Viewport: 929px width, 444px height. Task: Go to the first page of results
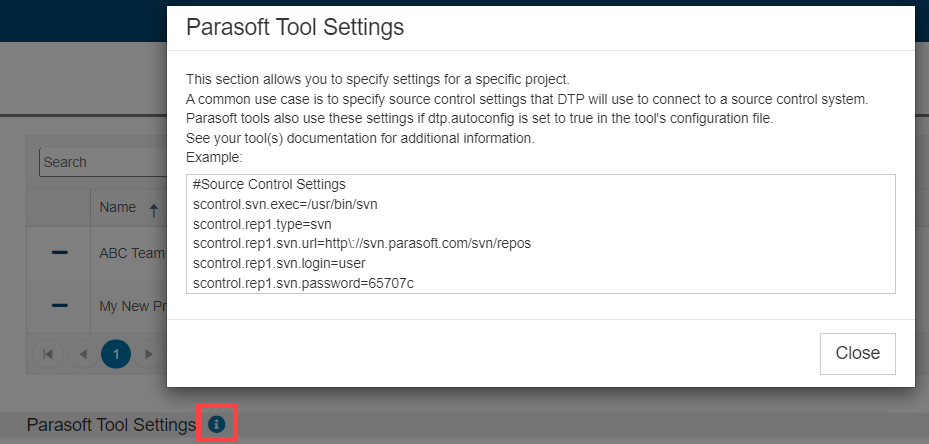[x=49, y=354]
